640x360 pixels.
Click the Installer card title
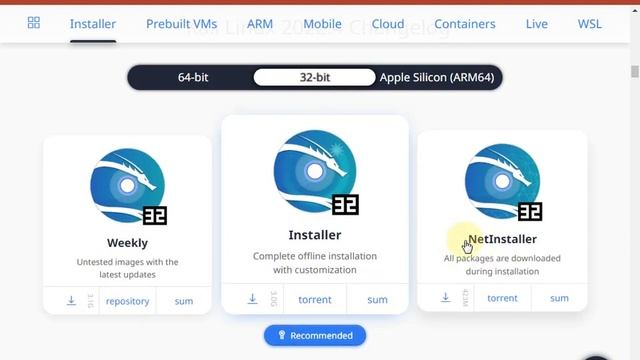(x=315, y=235)
